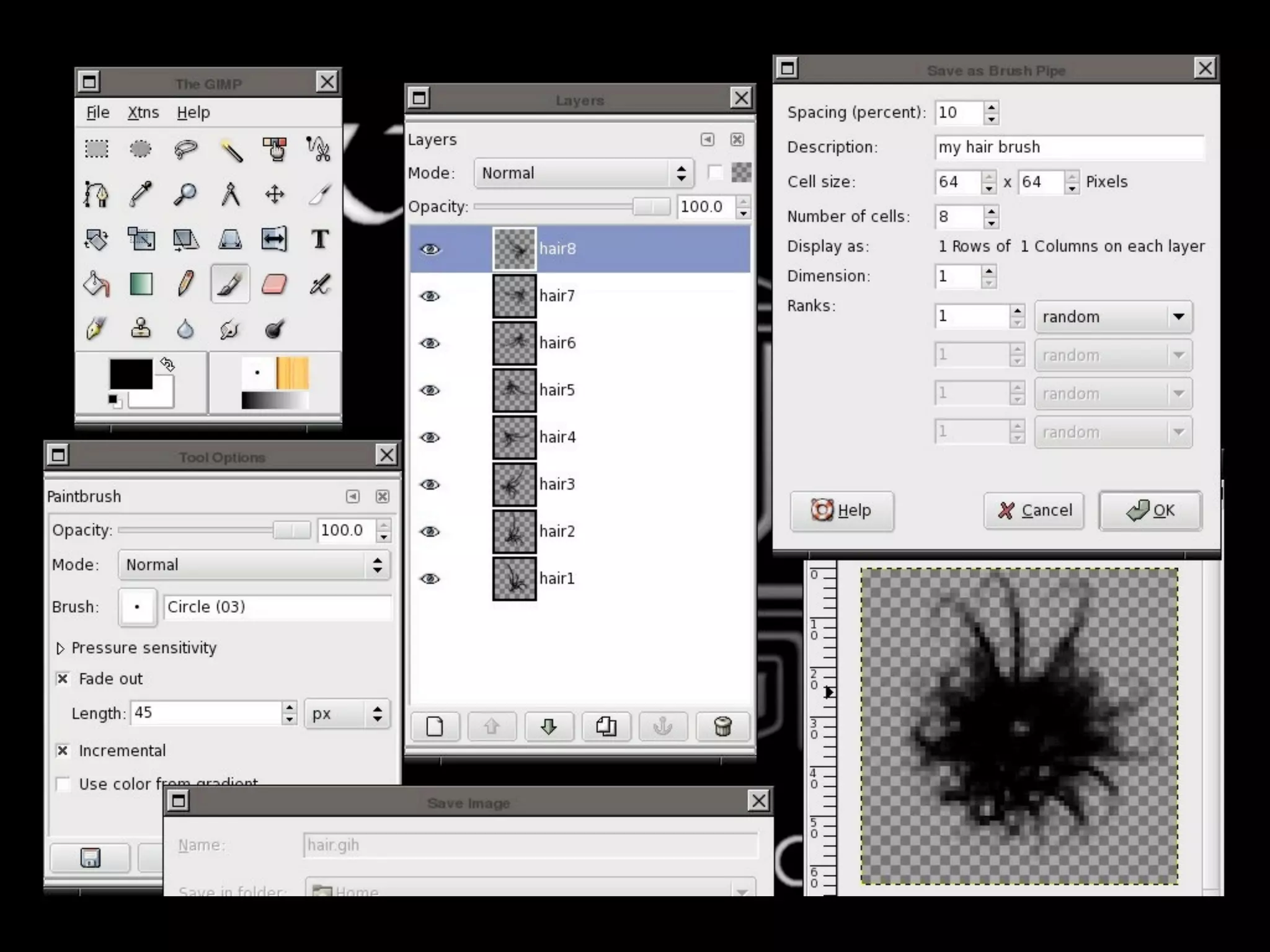Select the Fuzzy Select wand tool

pyautogui.click(x=231, y=149)
